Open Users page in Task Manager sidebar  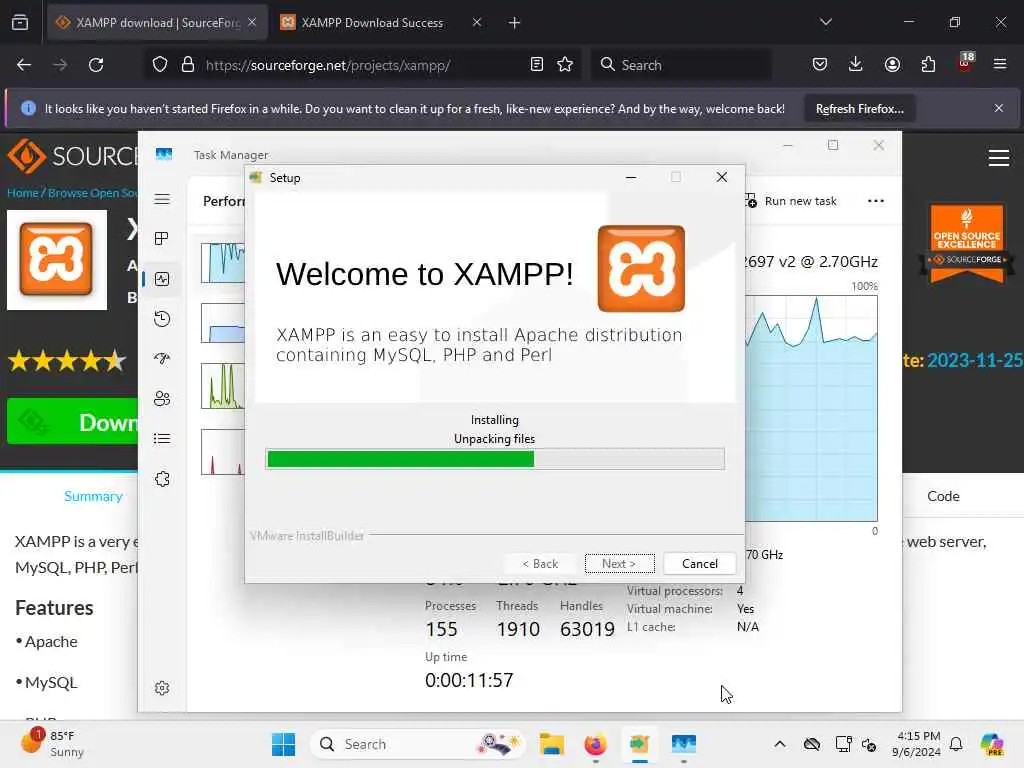pyautogui.click(x=162, y=398)
